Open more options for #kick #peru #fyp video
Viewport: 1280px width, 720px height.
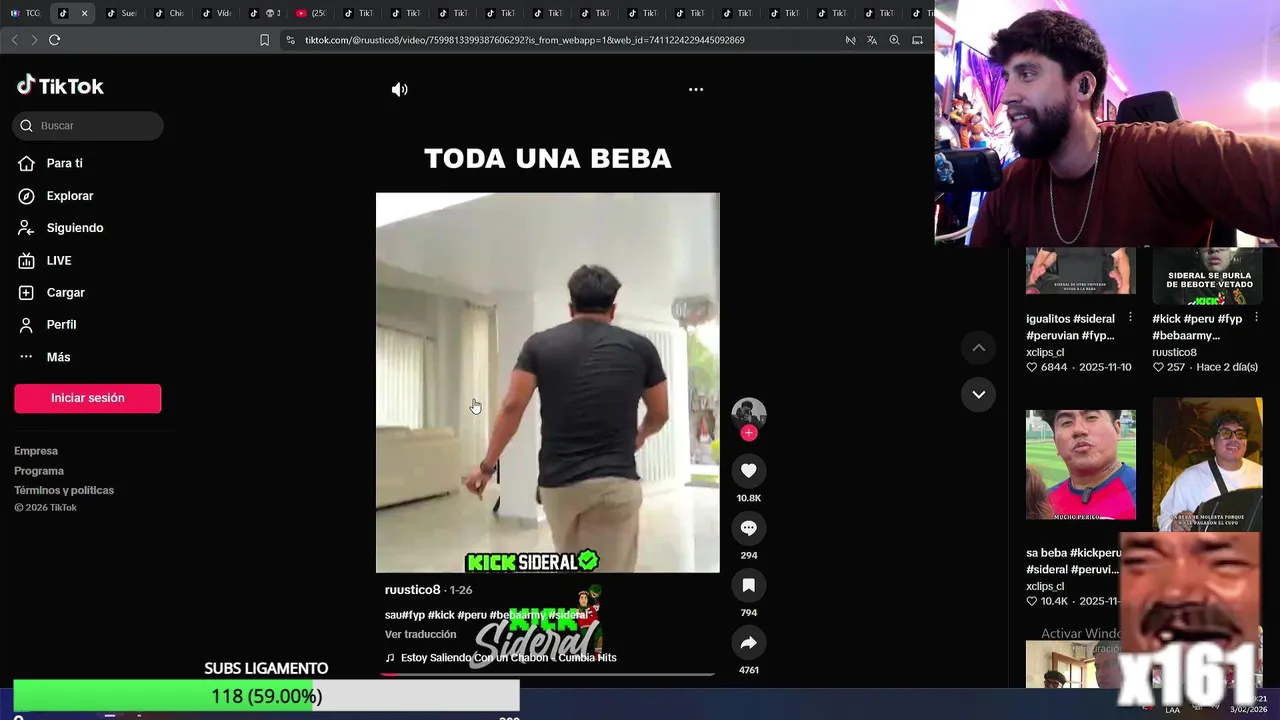[x=1257, y=317]
